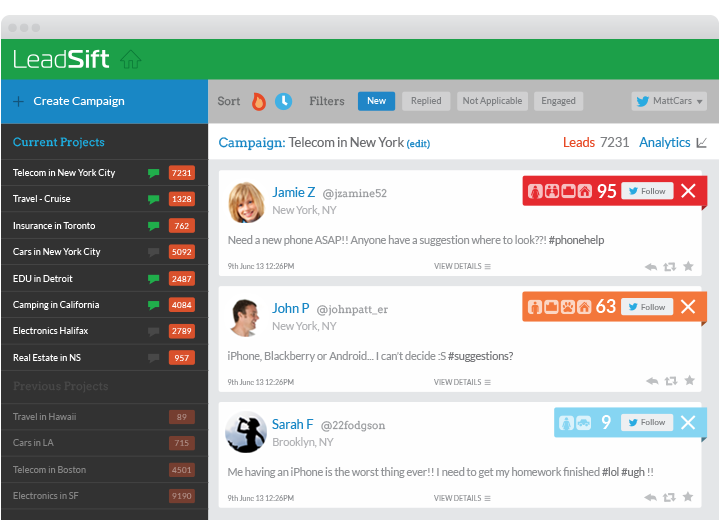Select Cars in New York City project
Viewport: 720px width, 520px height.
tap(105, 252)
